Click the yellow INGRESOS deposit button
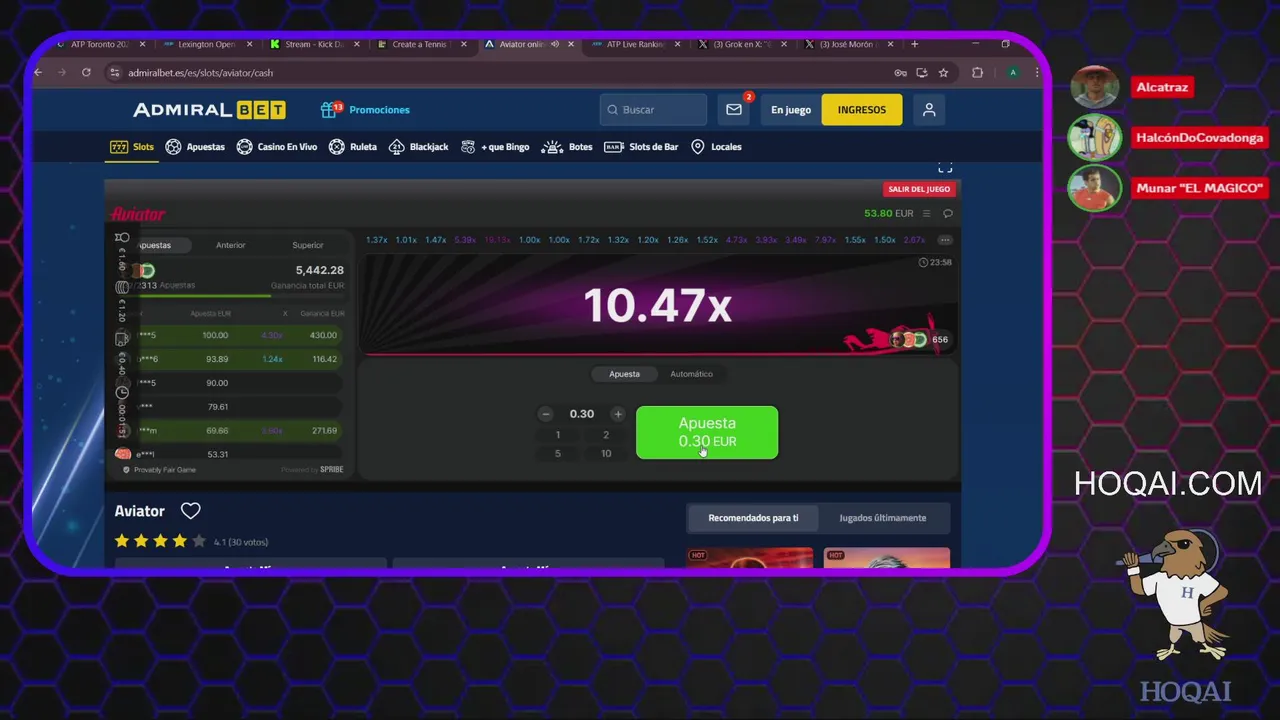This screenshot has width=1280, height=720. (862, 110)
